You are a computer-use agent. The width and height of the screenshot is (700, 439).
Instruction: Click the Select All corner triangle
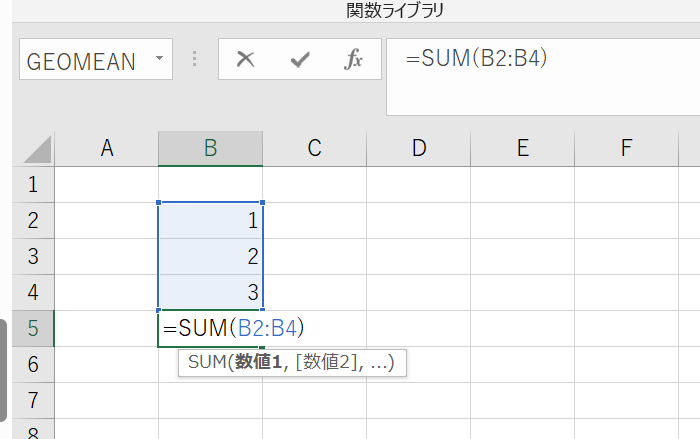37,150
